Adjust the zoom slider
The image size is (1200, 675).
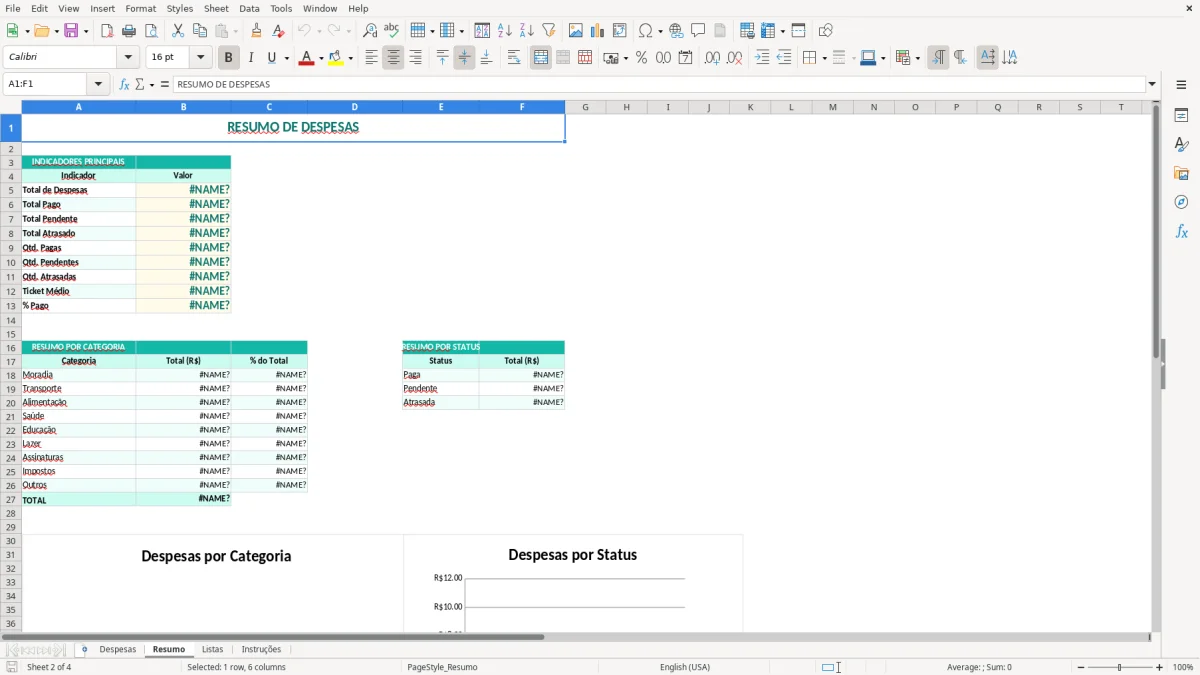tap(1120, 667)
